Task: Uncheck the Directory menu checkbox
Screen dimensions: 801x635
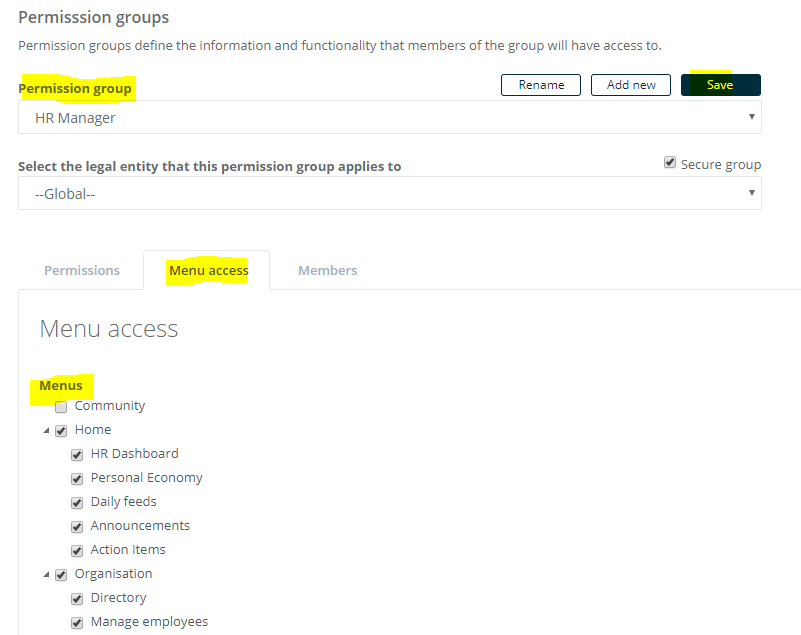Action: click(x=77, y=599)
